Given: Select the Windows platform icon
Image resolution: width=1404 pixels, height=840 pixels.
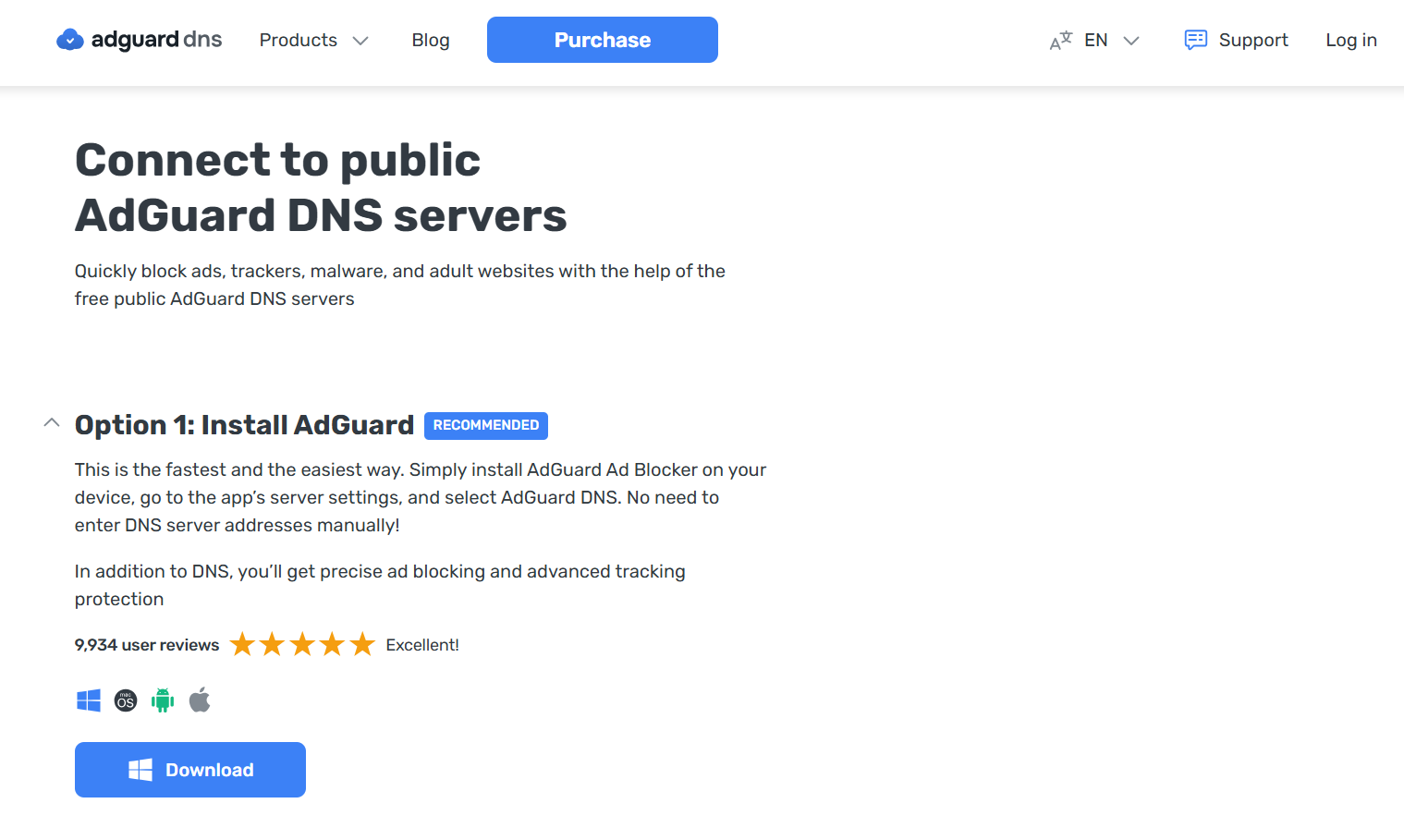Looking at the screenshot, I should click(88, 700).
